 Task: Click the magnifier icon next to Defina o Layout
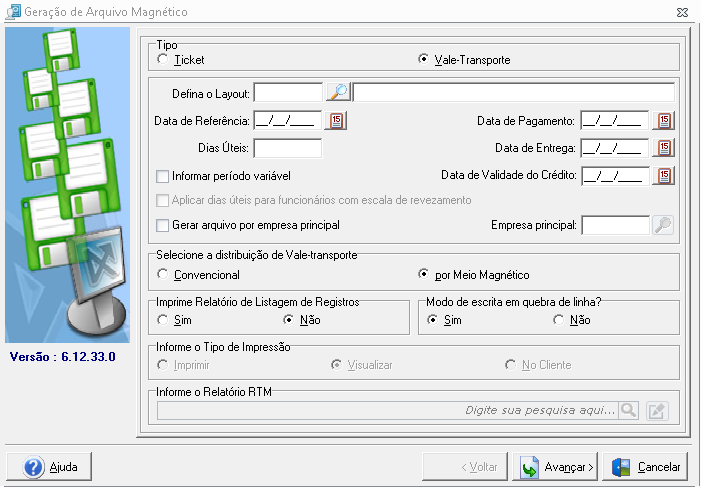click(x=338, y=92)
